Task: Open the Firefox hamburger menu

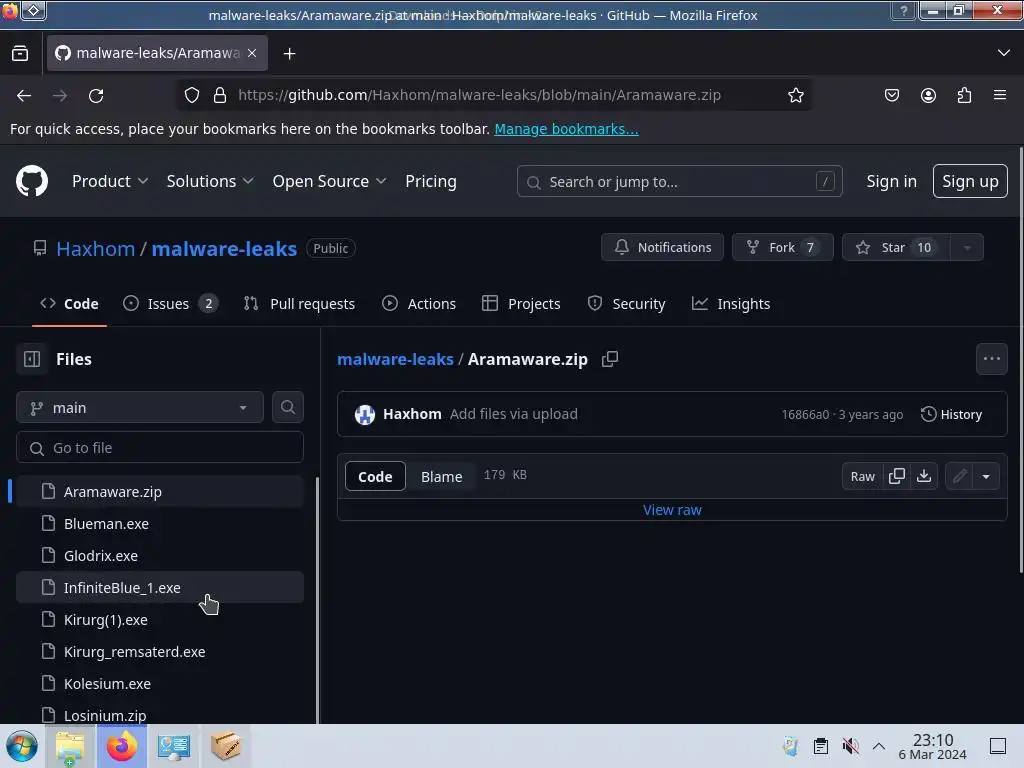Action: (1000, 95)
